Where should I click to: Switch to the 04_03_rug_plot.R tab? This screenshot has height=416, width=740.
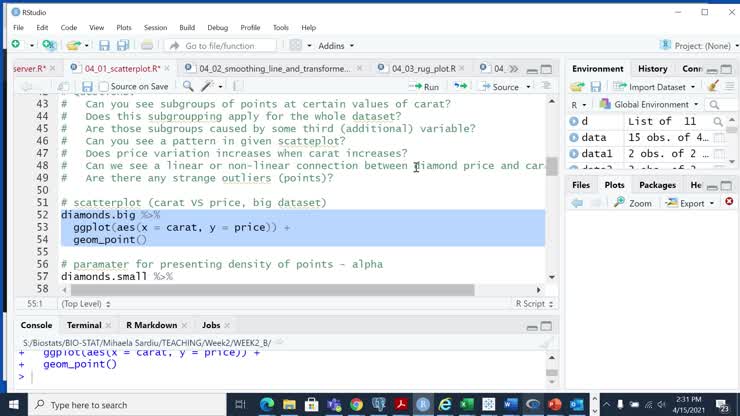click(x=423, y=69)
